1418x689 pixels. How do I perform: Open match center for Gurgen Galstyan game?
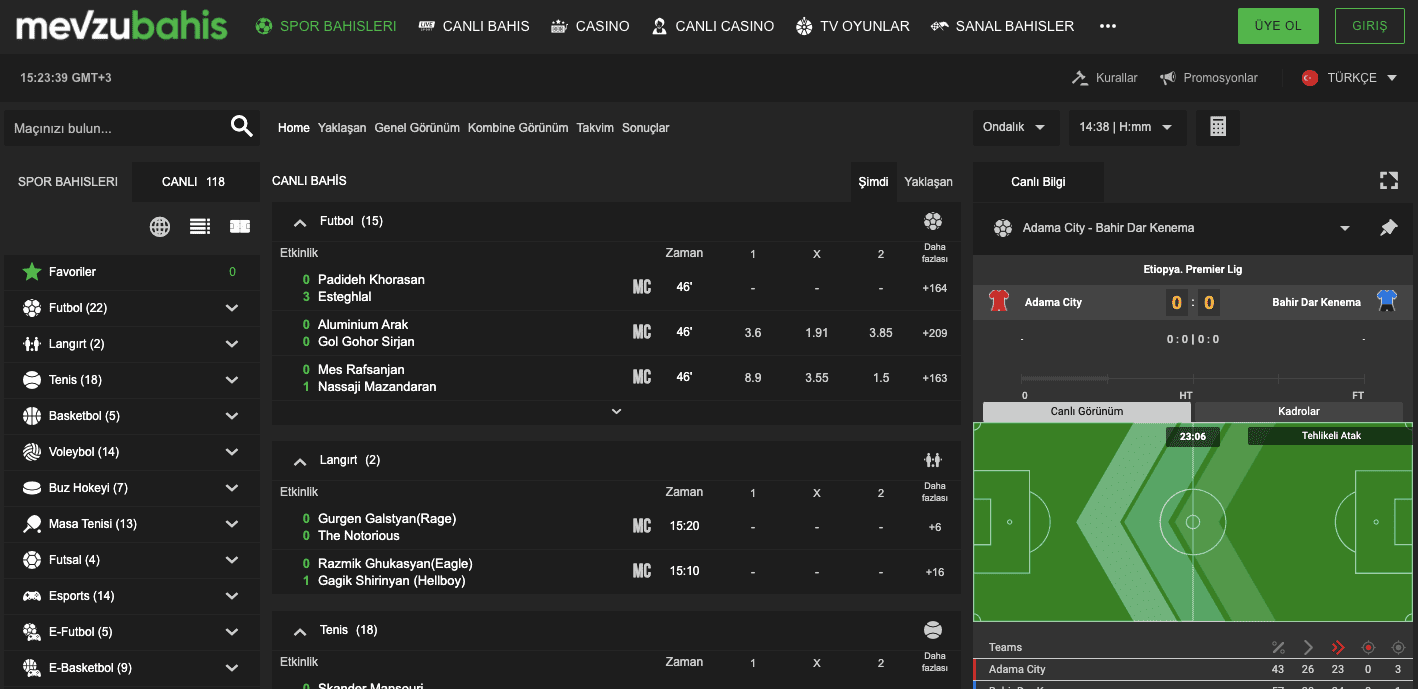pyautogui.click(x=642, y=527)
